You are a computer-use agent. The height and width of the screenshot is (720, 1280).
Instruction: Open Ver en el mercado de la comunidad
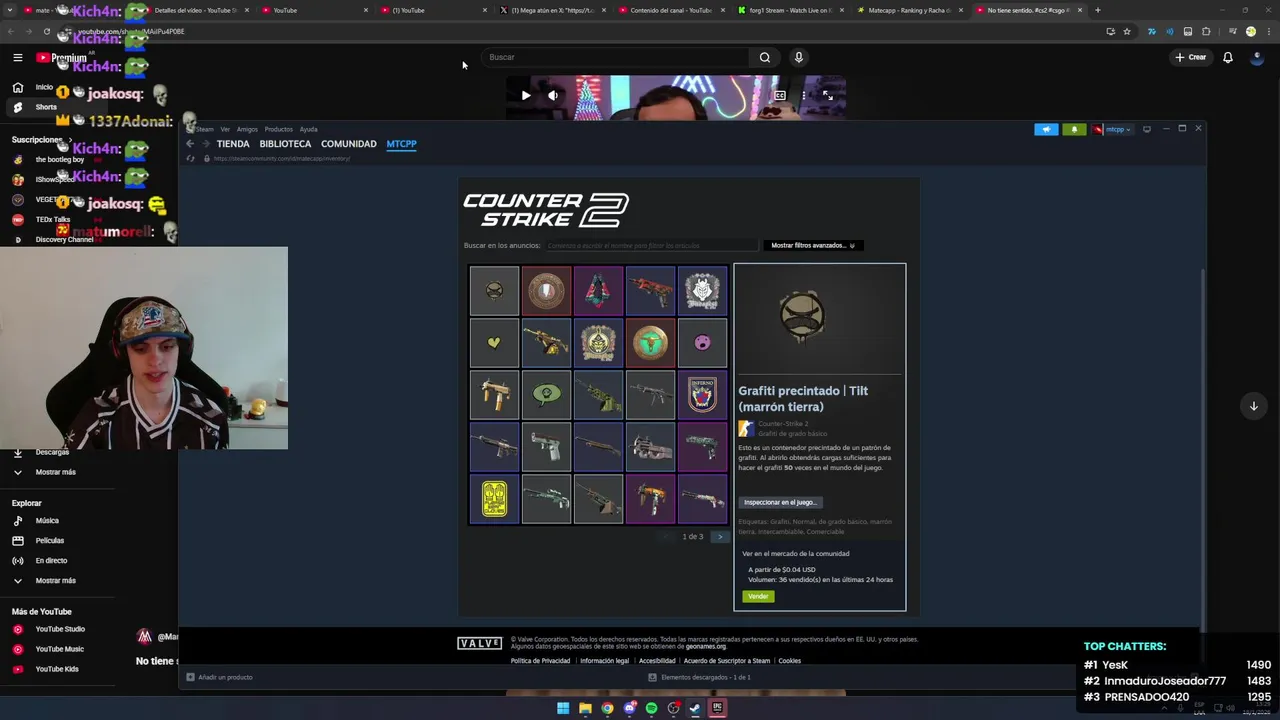tap(796, 553)
